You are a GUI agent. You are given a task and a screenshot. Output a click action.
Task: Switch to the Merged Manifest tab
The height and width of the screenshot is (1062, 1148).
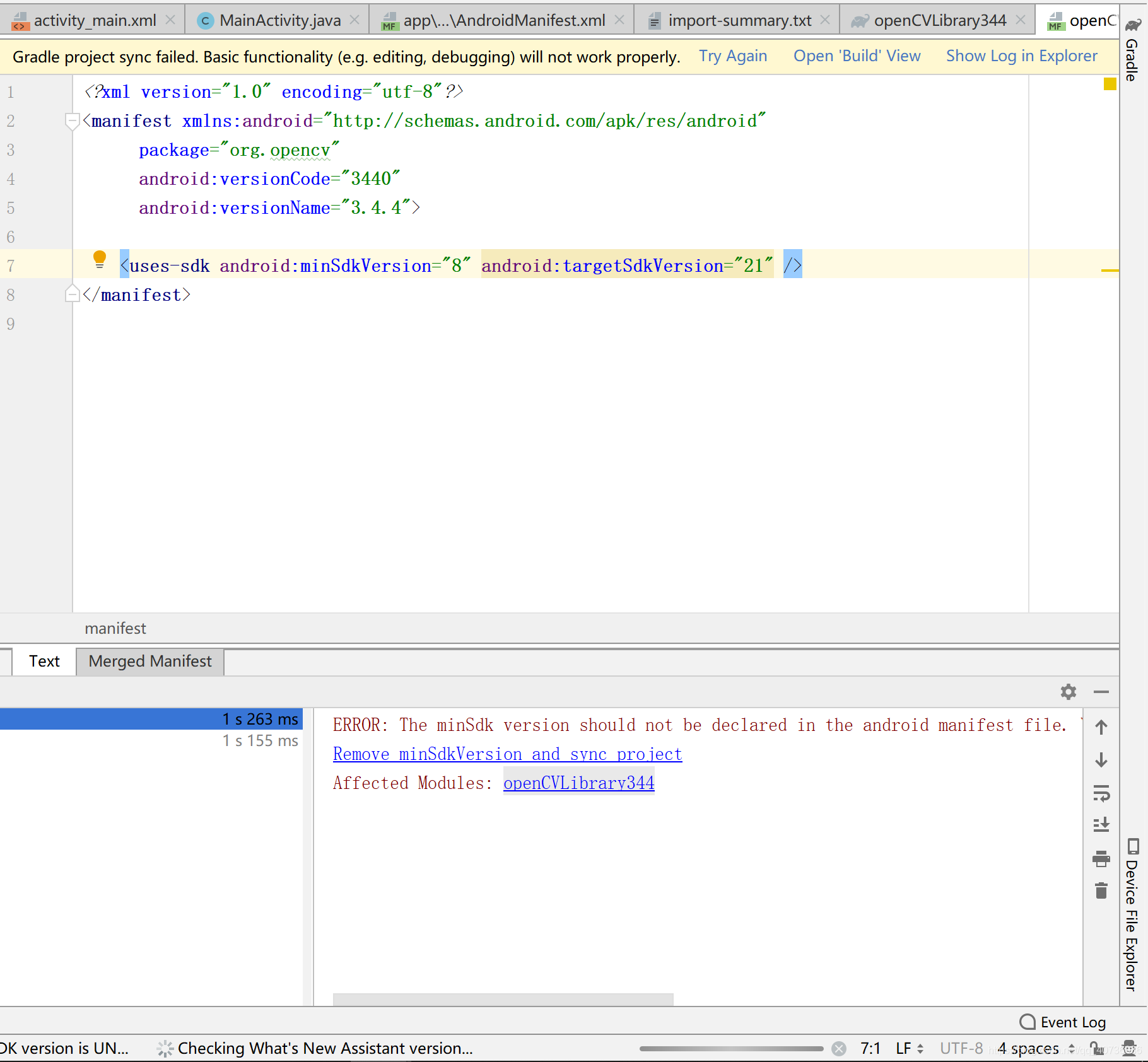(x=150, y=661)
